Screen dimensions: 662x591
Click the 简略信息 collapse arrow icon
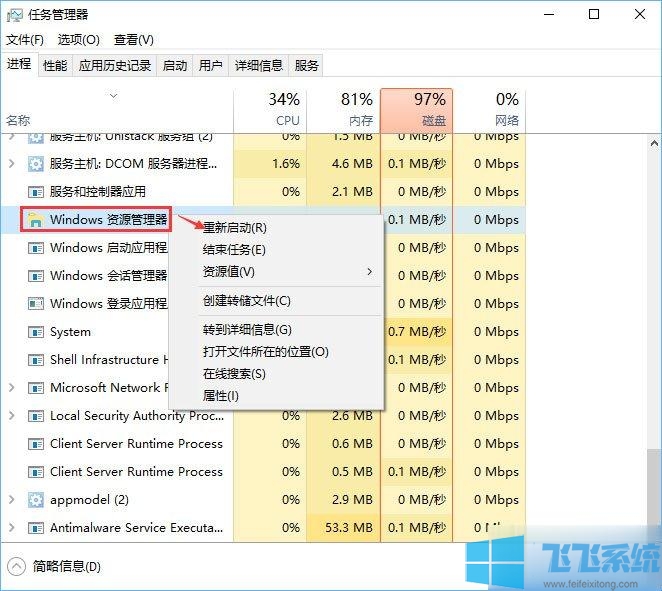point(16,567)
